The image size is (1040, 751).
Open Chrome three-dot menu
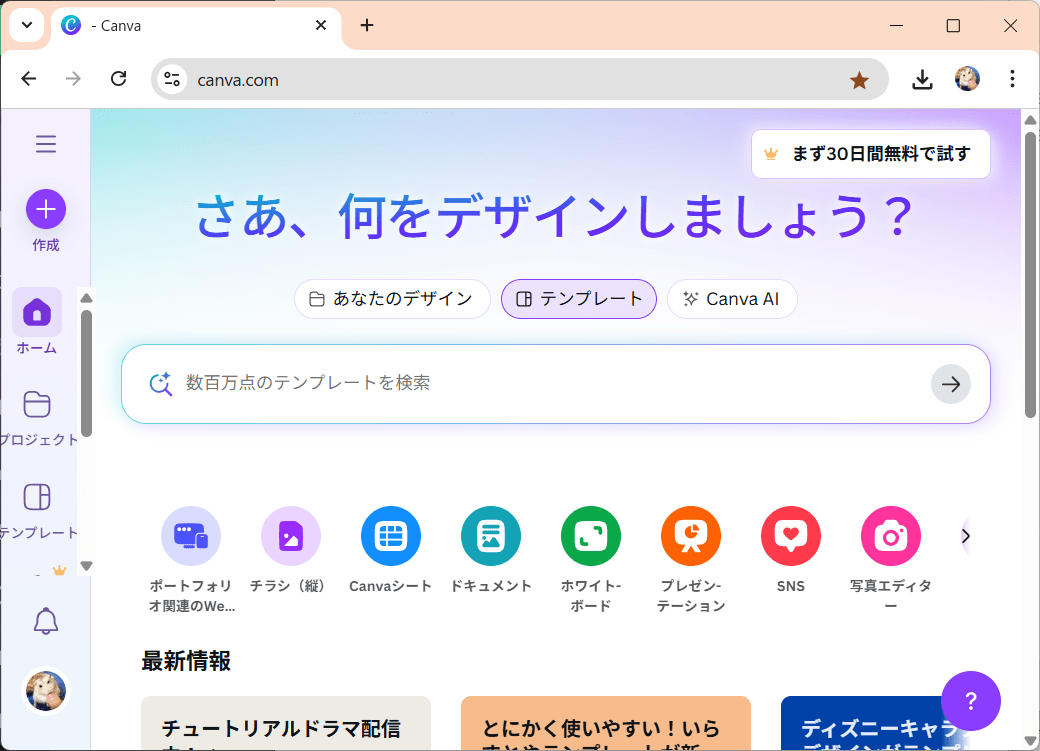pyautogui.click(x=1012, y=79)
